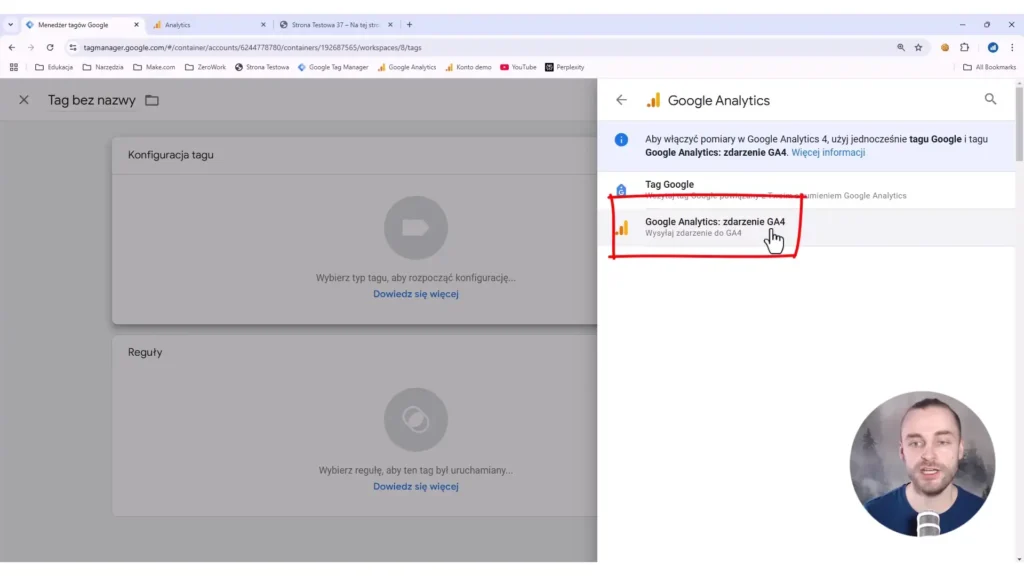
Task: Click the address bar URL
Action: (252, 48)
